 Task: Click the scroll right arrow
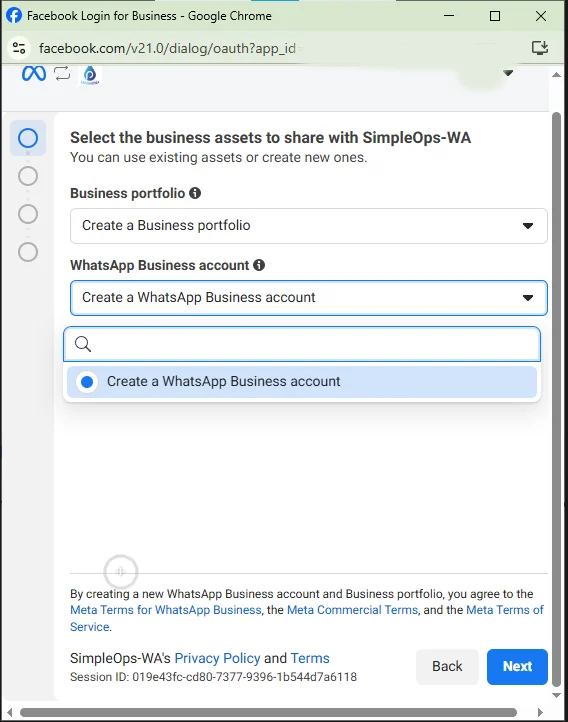[540, 712]
